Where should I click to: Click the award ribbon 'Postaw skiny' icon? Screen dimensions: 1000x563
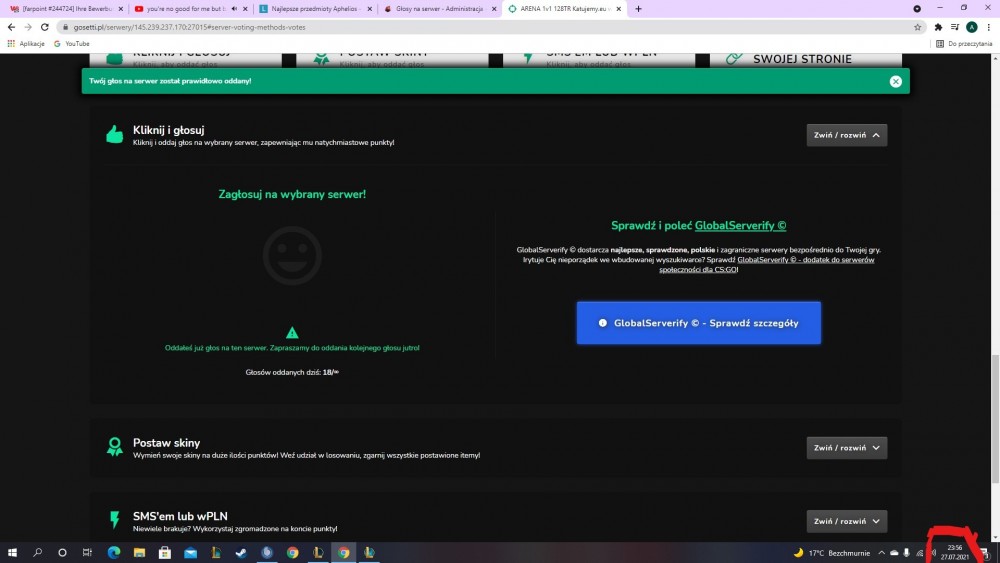click(x=114, y=446)
